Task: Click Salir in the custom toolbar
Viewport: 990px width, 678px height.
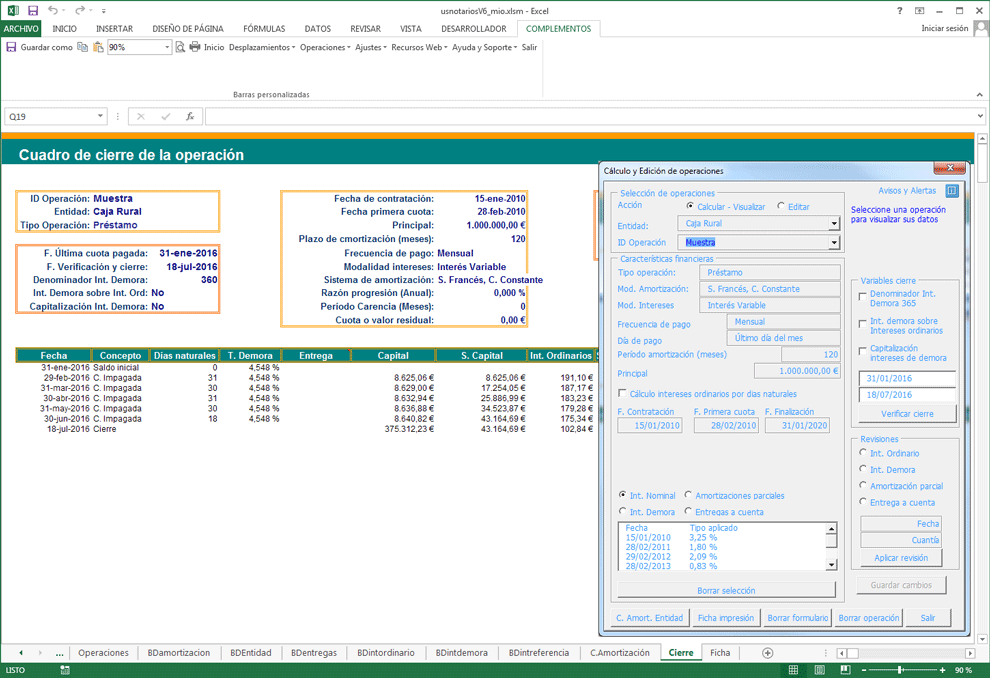Action: click(529, 47)
